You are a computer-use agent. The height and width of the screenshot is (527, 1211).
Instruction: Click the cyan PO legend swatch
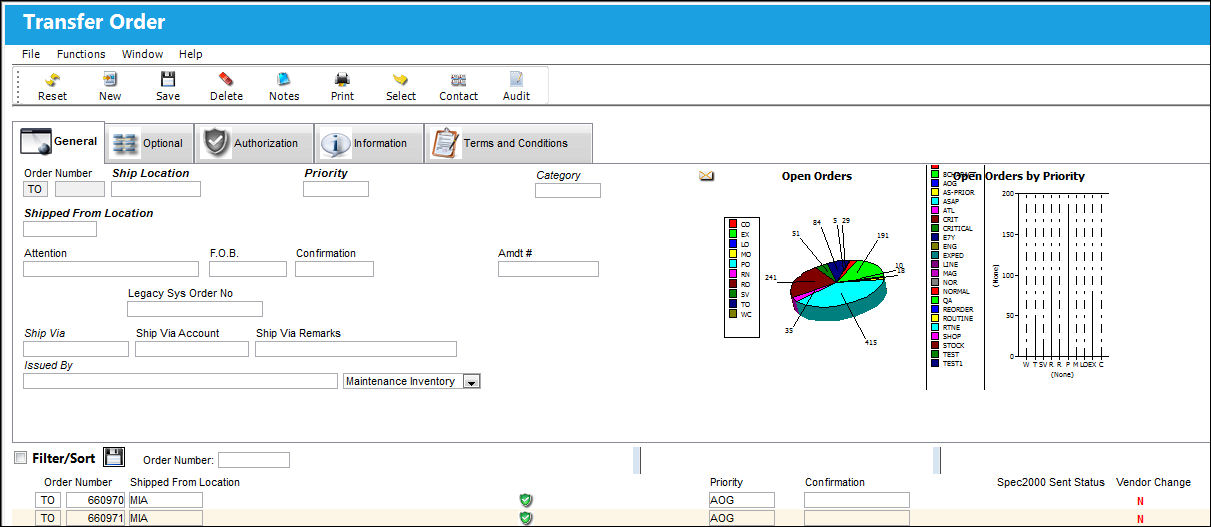click(733, 264)
